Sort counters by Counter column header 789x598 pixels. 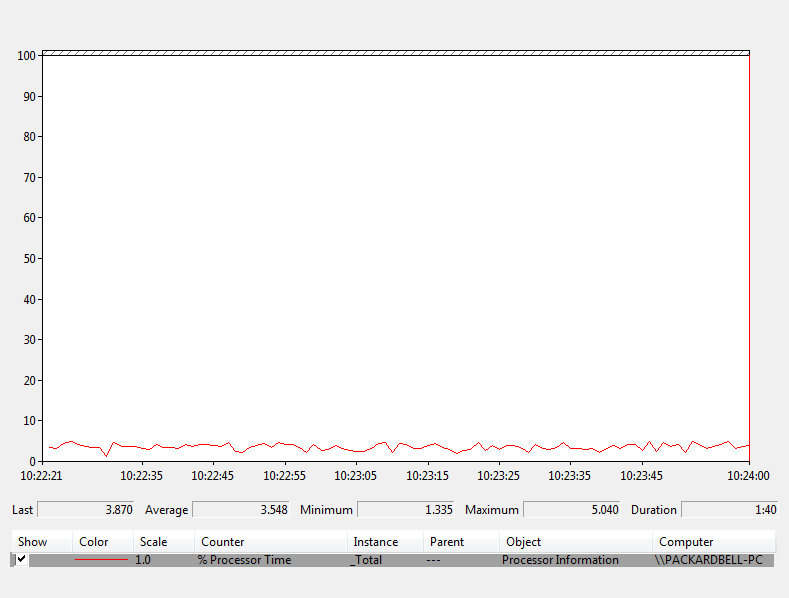point(222,541)
